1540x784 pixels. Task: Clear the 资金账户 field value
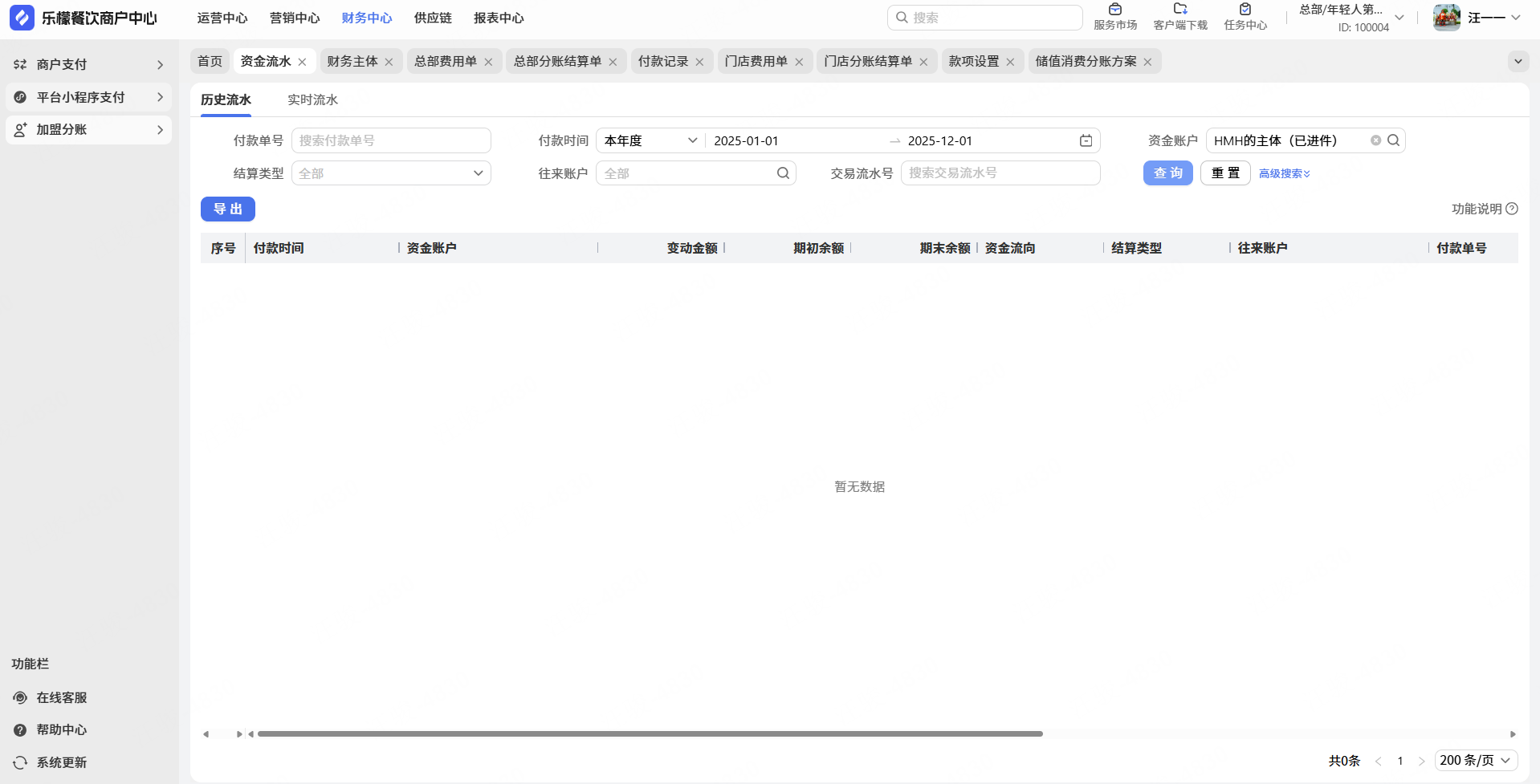1375,140
